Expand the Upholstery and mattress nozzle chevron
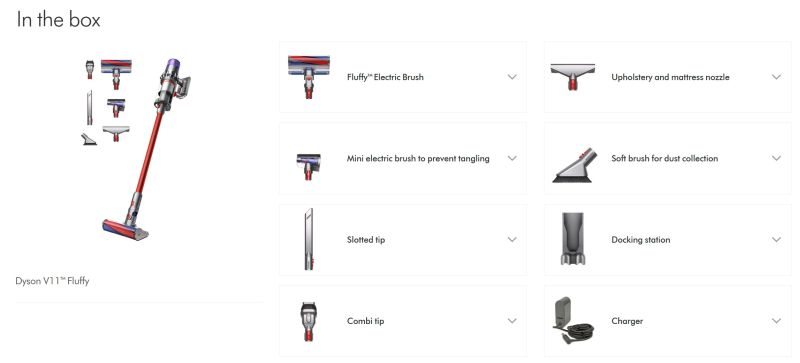Screen dimensions: 800x363 click(x=777, y=77)
